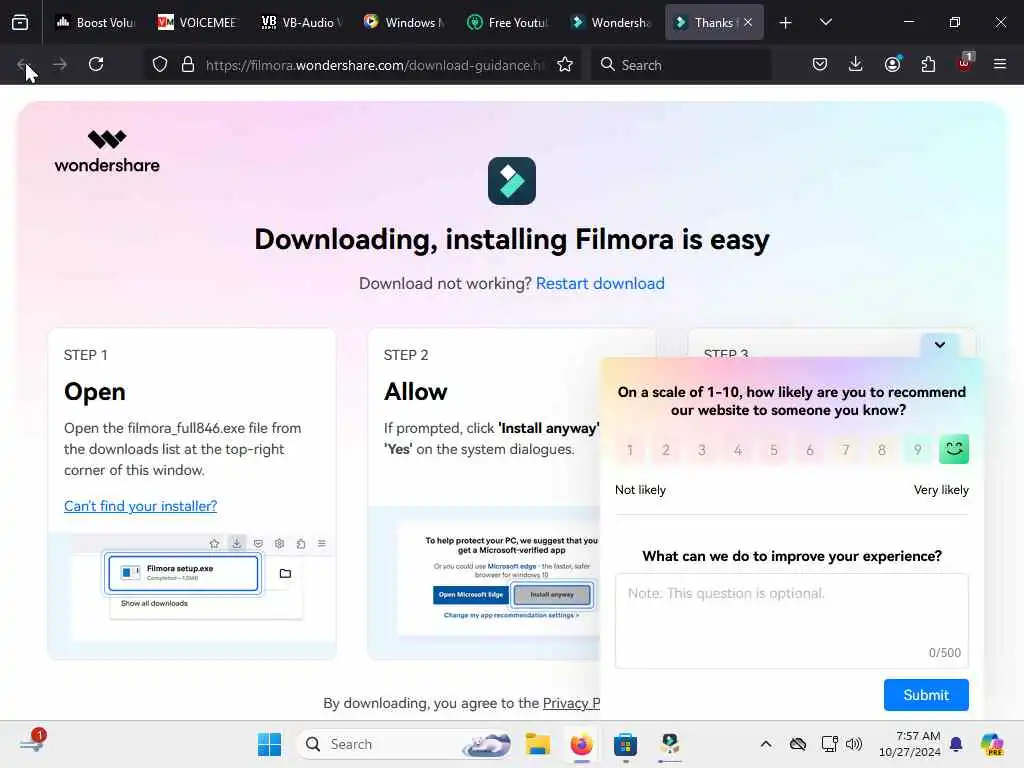Screen dimensions: 1024x768
Task: Open Windows Start menu
Action: [269, 744]
